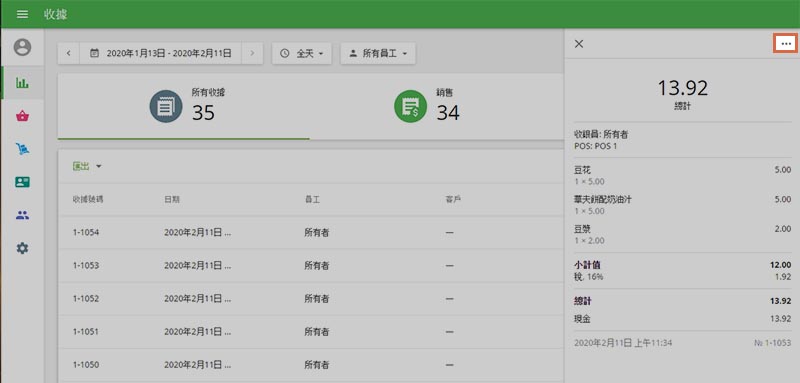Viewport: 800px width, 383px height.
Task: Click the 收據號碼 column header
Action: pos(88,199)
